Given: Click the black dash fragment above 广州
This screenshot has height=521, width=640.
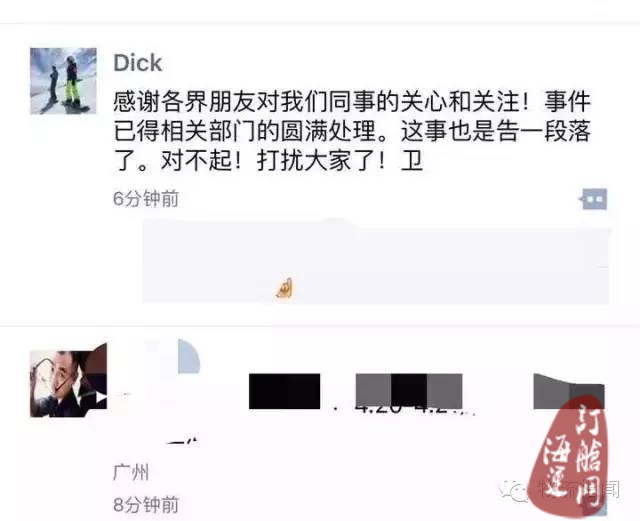Looking at the screenshot, I should point(182,441).
